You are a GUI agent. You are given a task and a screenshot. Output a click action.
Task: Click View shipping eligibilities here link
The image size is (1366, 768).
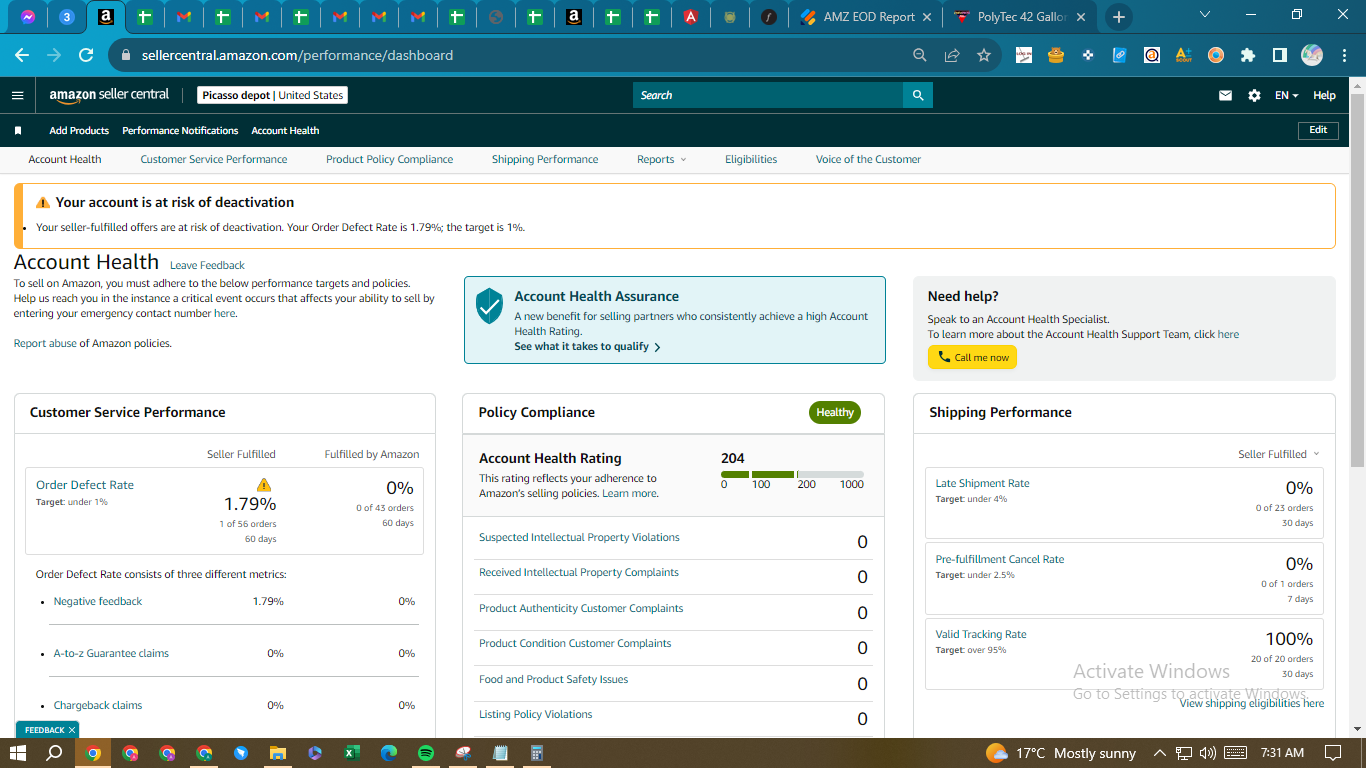(x=1251, y=704)
